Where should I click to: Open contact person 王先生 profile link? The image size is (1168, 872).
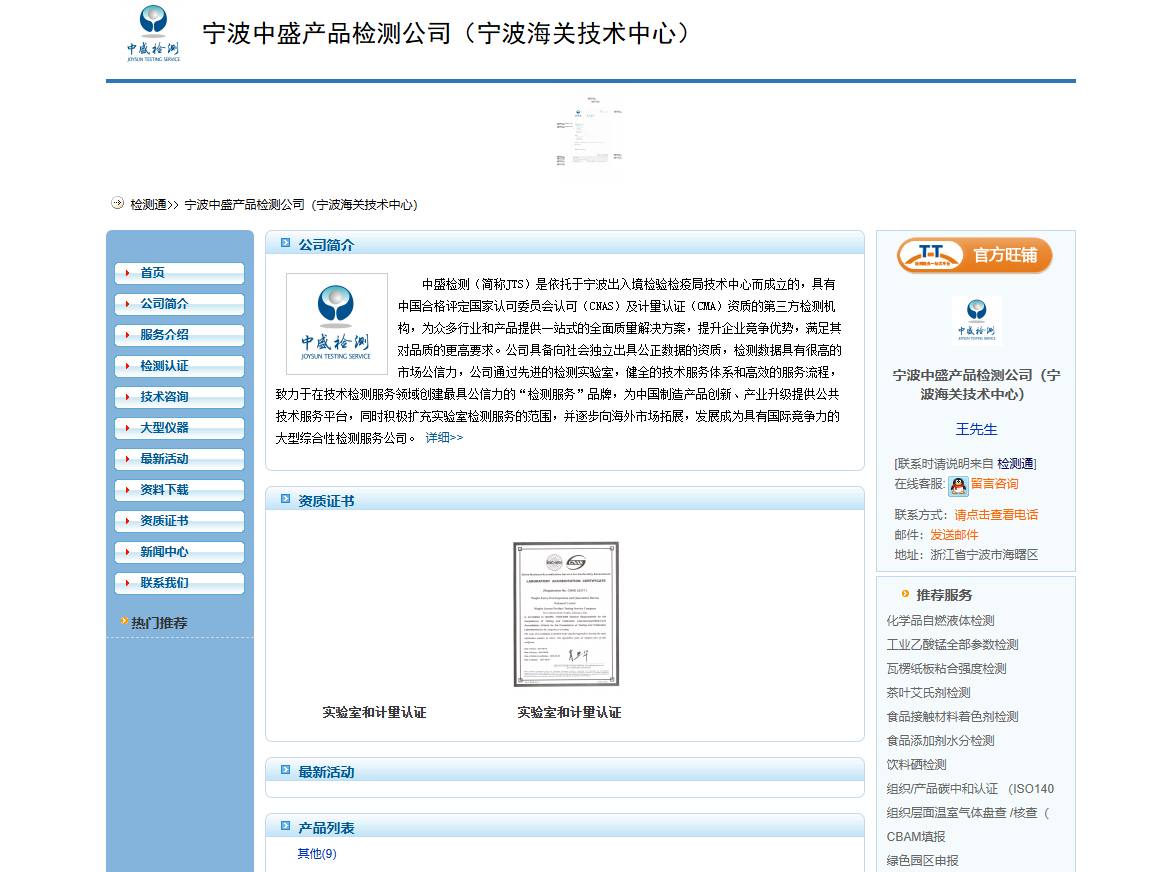pyautogui.click(x=976, y=428)
